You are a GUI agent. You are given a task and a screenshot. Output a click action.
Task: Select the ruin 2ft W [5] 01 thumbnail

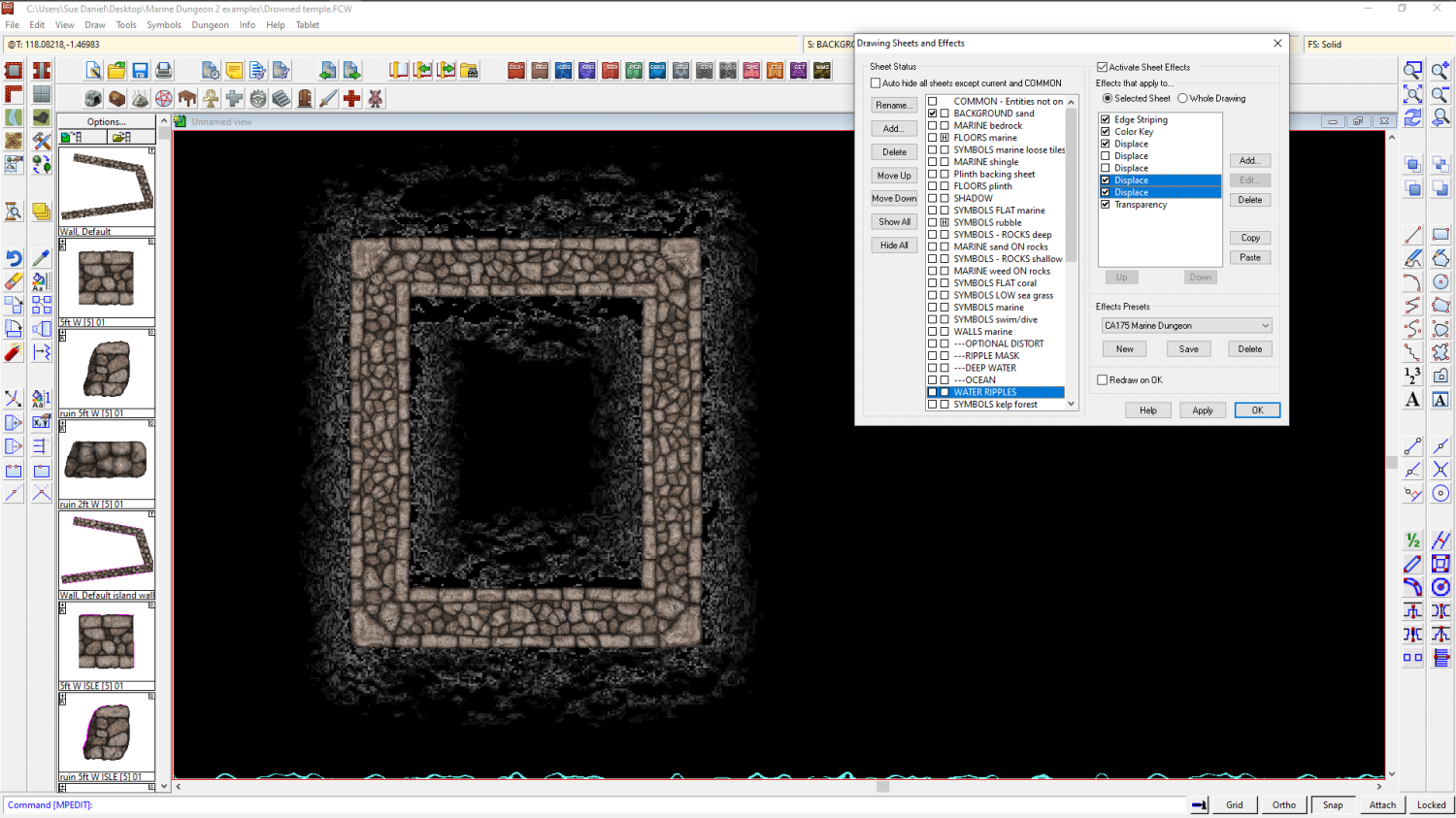pyautogui.click(x=107, y=464)
